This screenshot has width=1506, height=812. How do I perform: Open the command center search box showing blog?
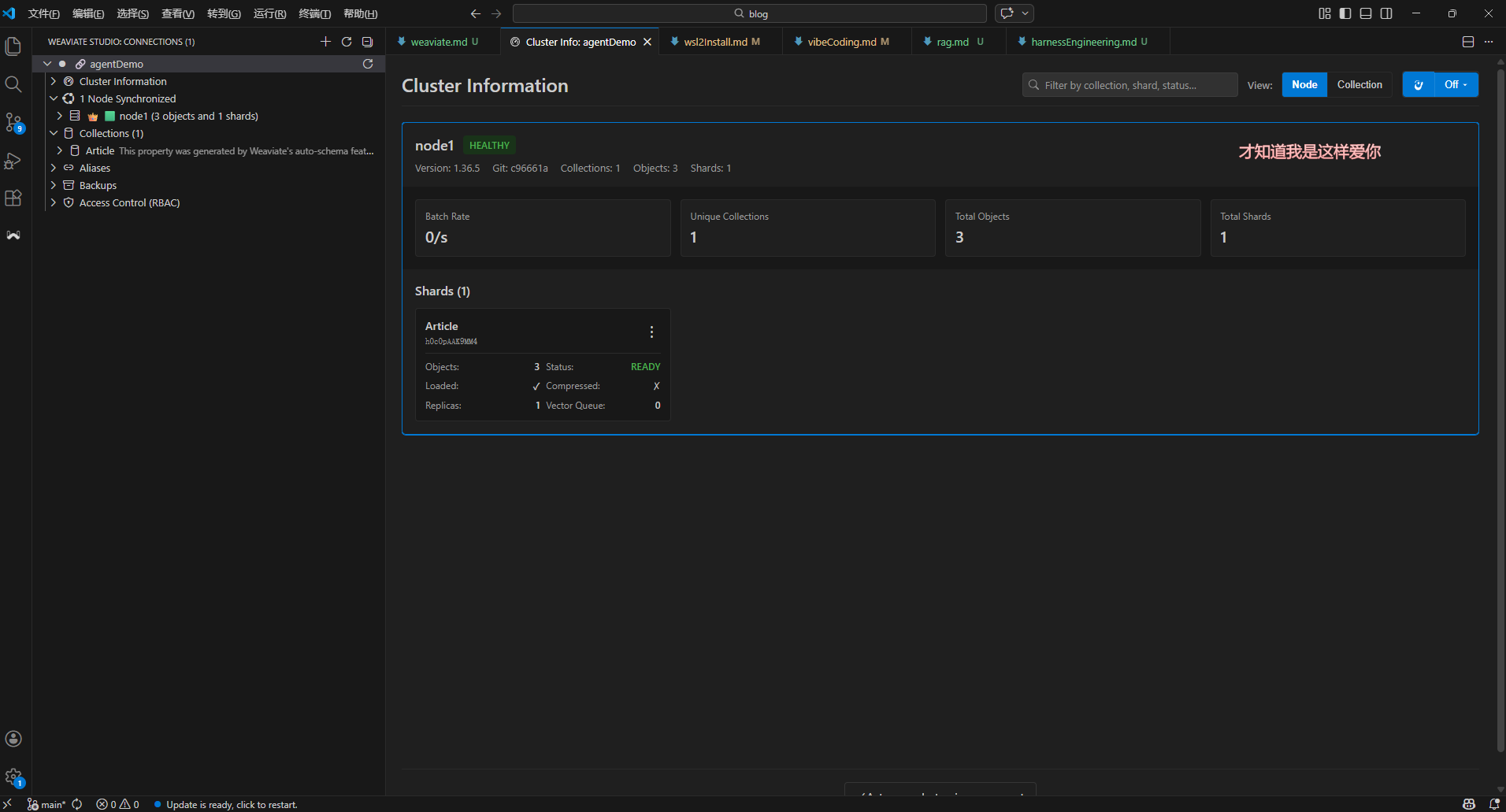pos(750,13)
